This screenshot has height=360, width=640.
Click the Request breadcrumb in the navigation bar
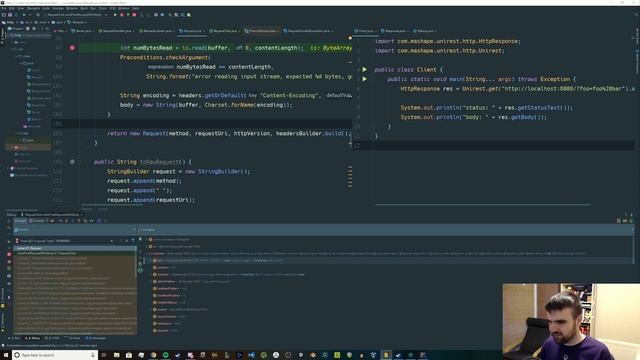pyautogui.click(x=76, y=22)
